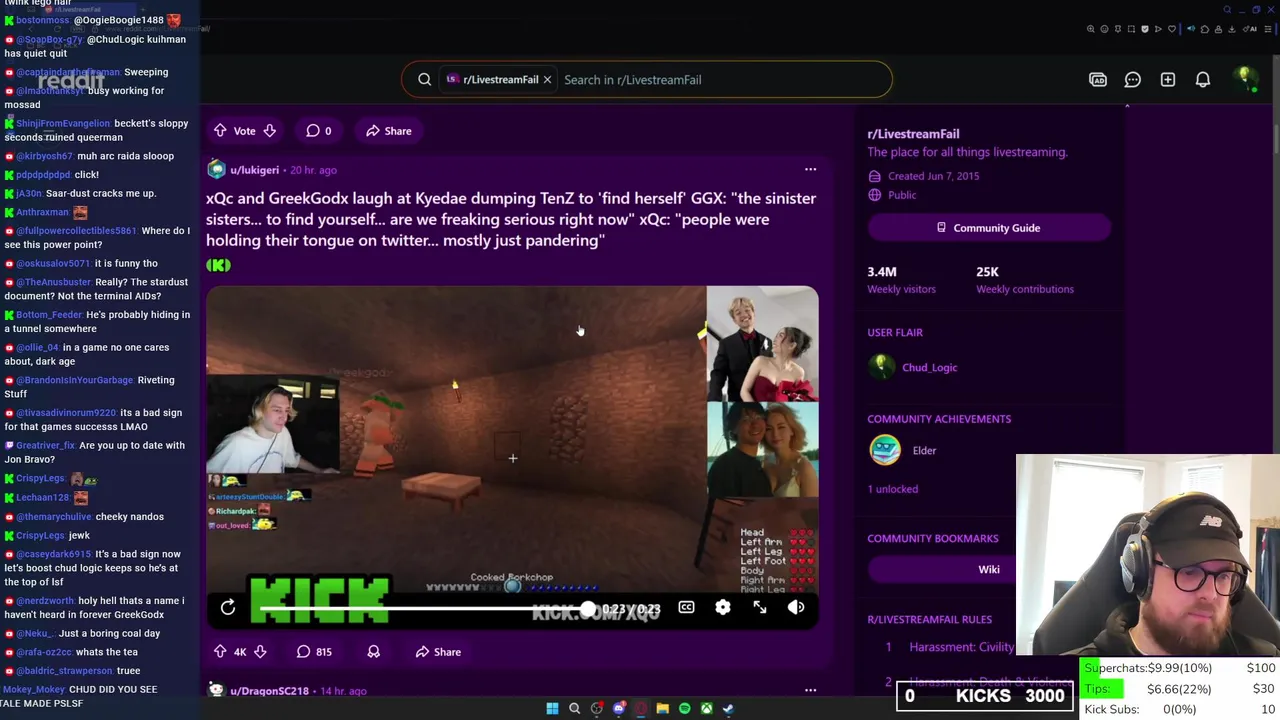This screenshot has height=720, width=1280.
Task: Click the search magnifier icon in search bar
Action: click(x=425, y=80)
